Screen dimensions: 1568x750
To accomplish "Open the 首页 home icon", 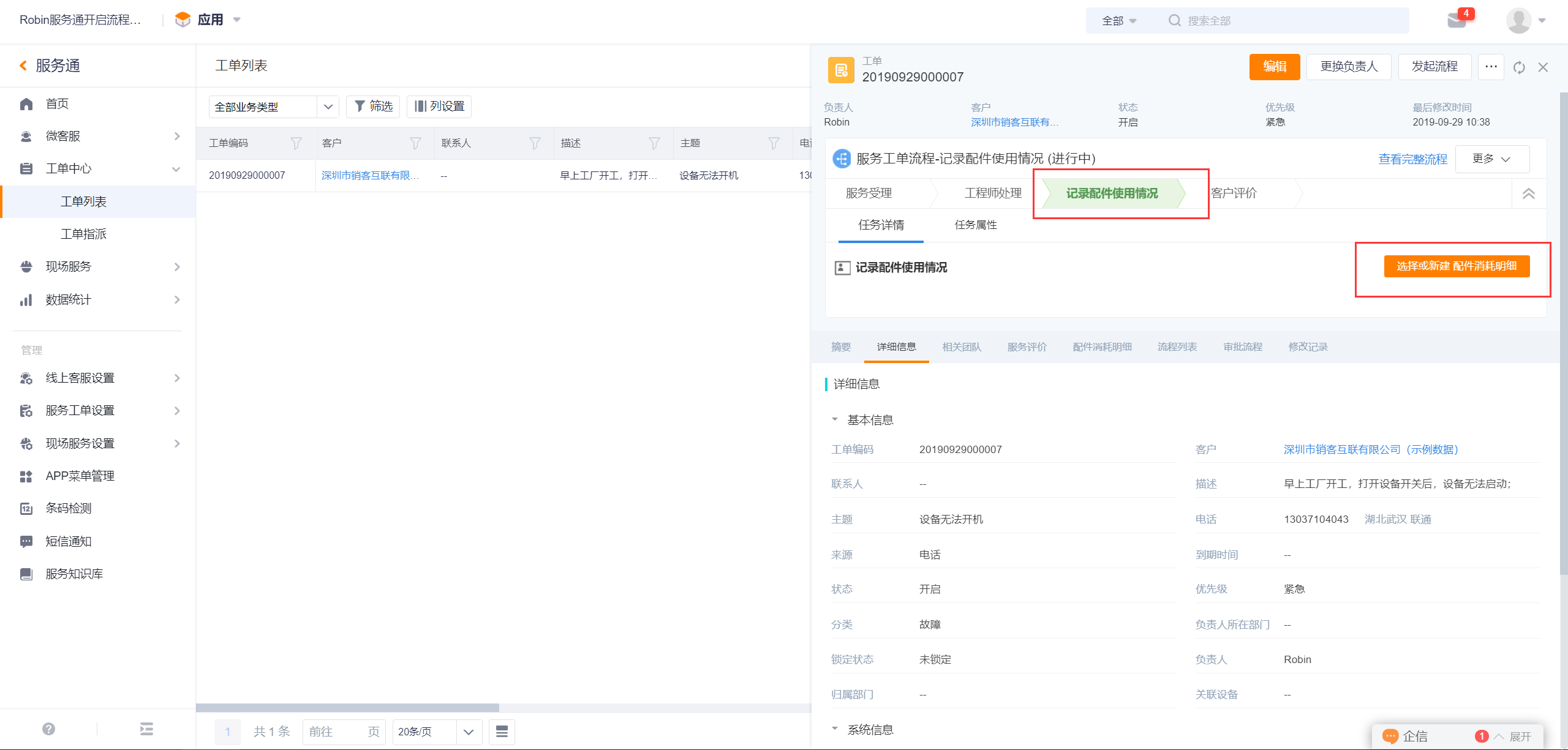I will pyautogui.click(x=26, y=104).
